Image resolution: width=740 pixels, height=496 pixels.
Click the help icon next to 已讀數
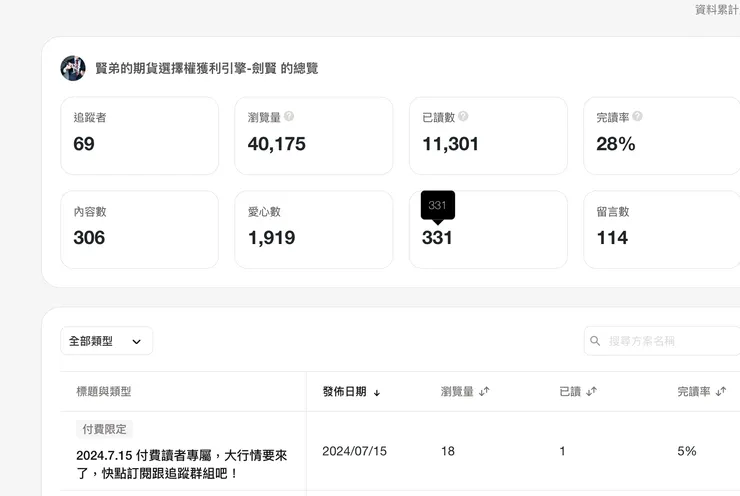tap(463, 116)
